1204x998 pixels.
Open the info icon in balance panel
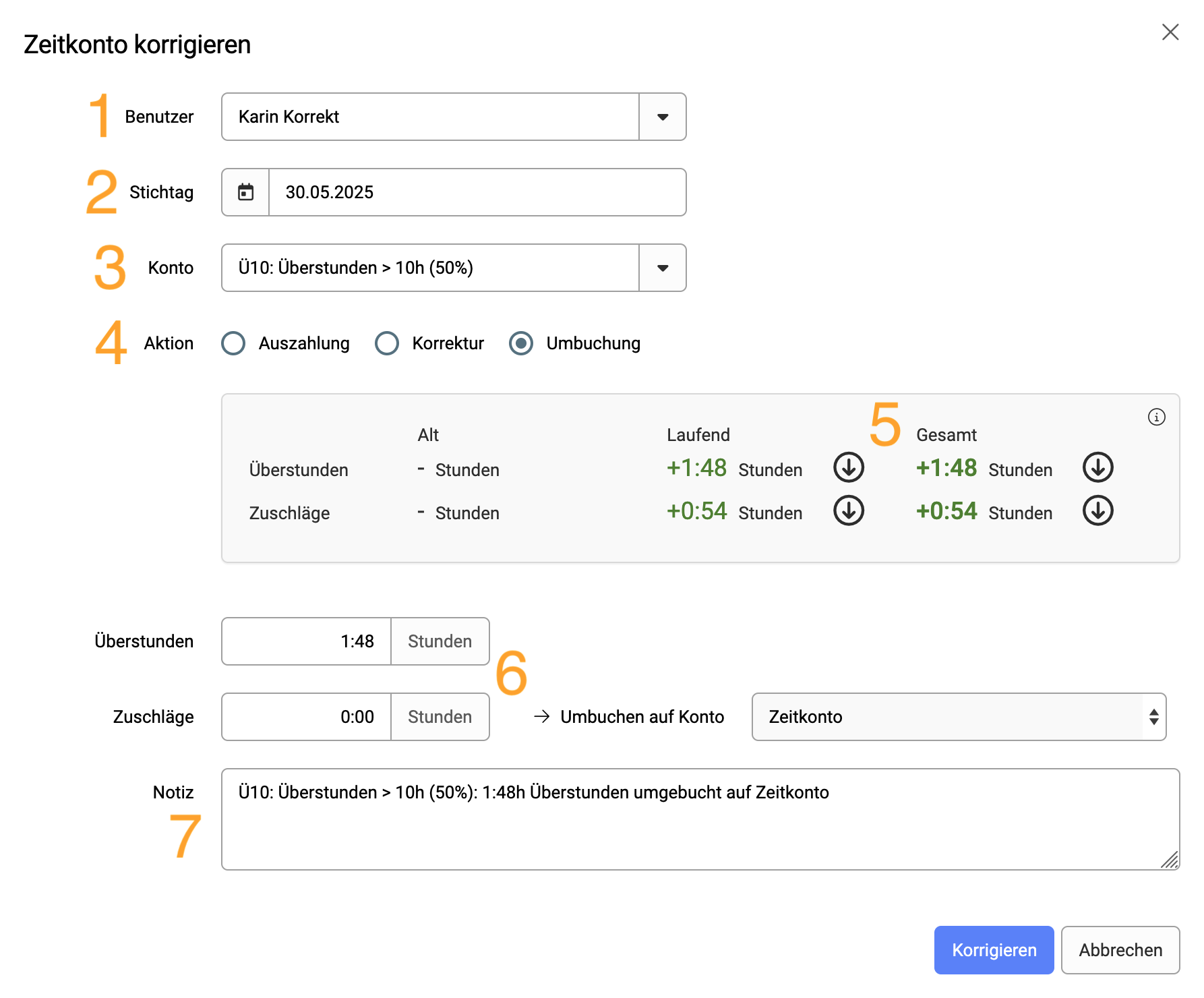[x=1157, y=417]
